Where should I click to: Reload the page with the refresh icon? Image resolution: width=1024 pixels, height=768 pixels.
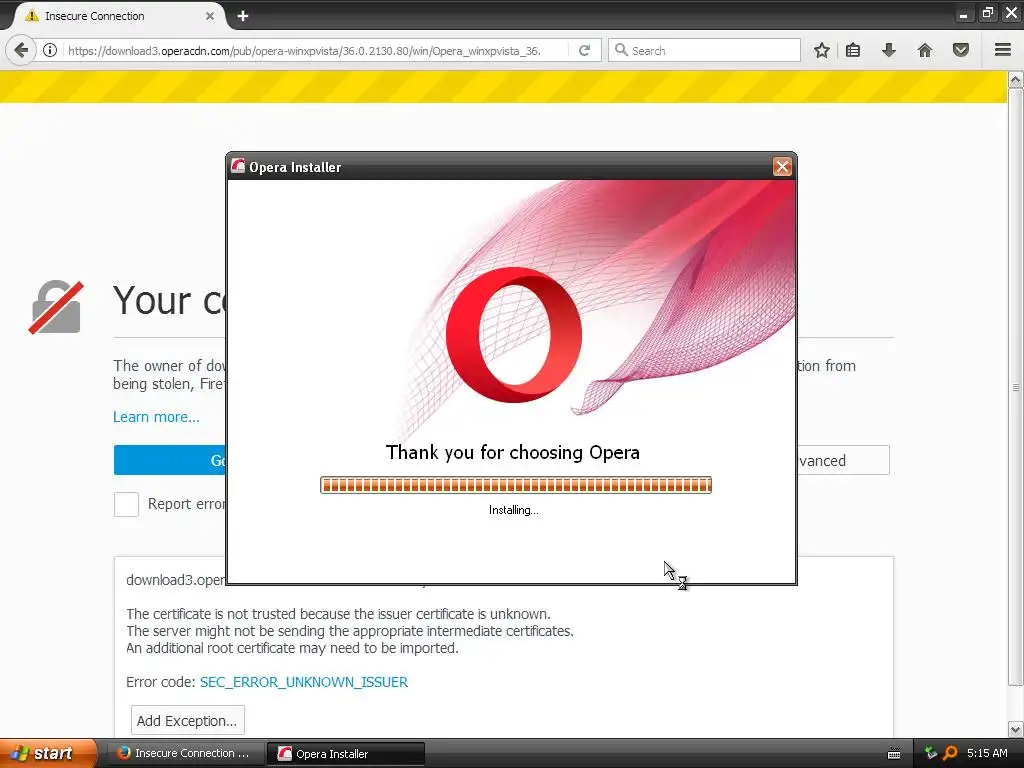[584, 50]
